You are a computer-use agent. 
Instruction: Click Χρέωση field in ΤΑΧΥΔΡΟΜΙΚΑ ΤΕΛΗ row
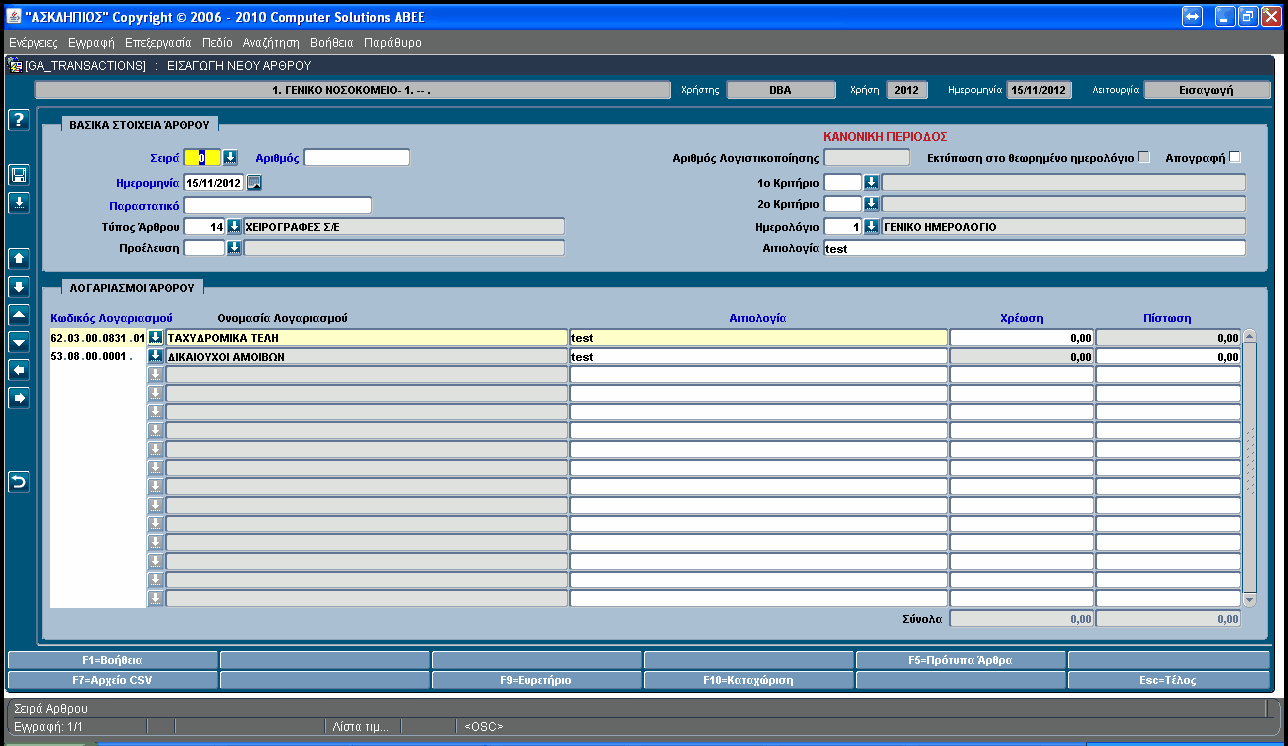pos(1021,338)
